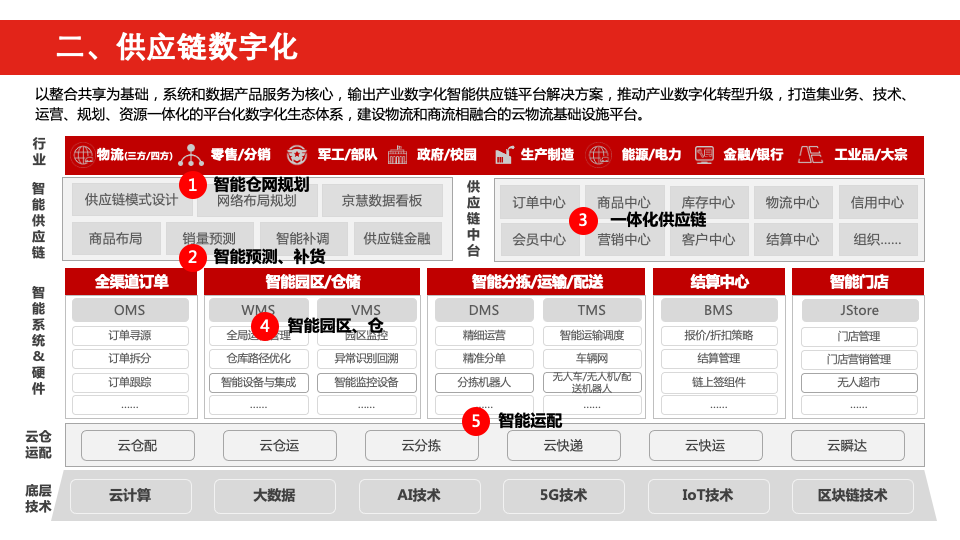
Task: Select the 智能门店 column header
Action: pos(858,282)
